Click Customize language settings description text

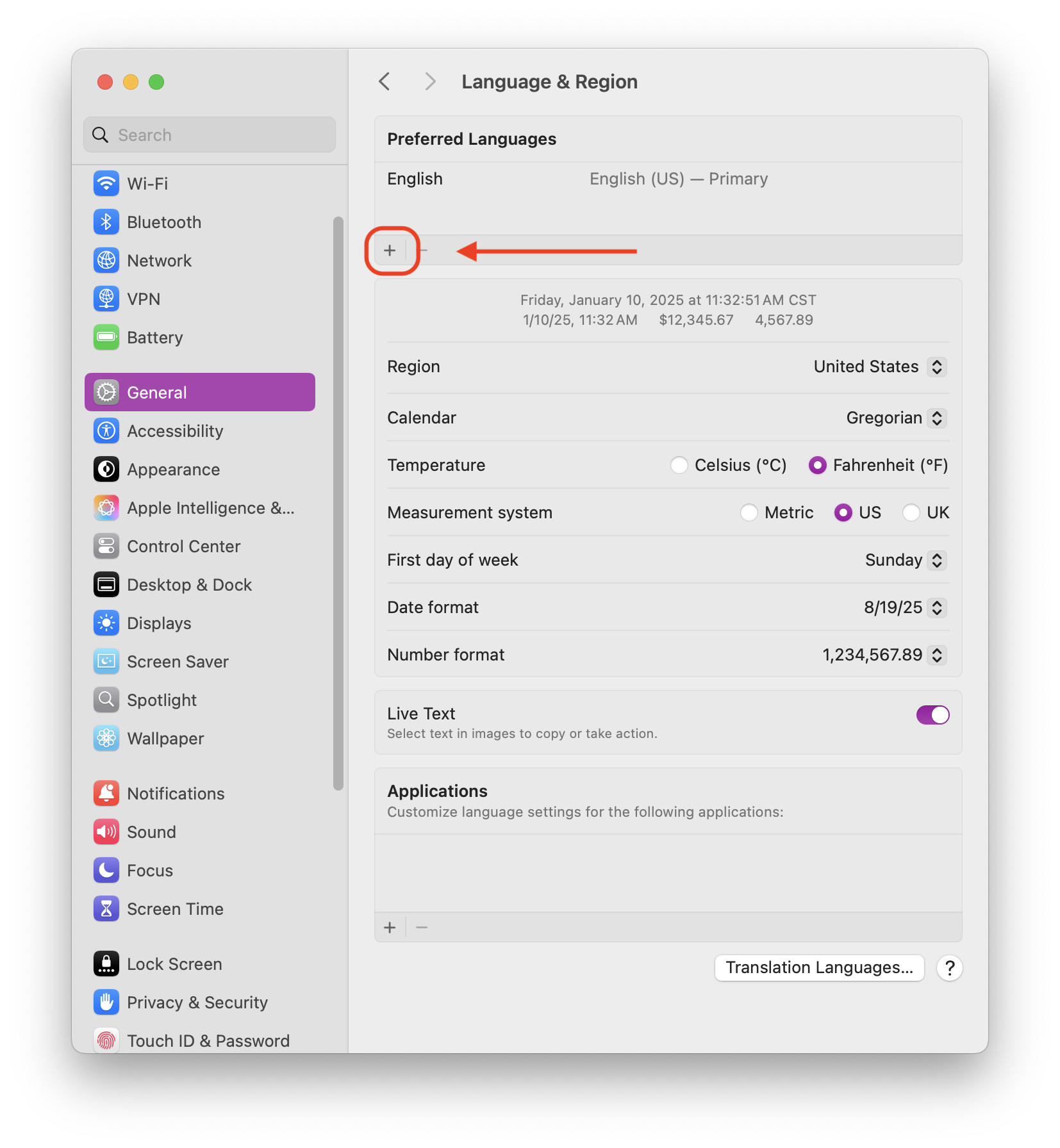coord(585,812)
